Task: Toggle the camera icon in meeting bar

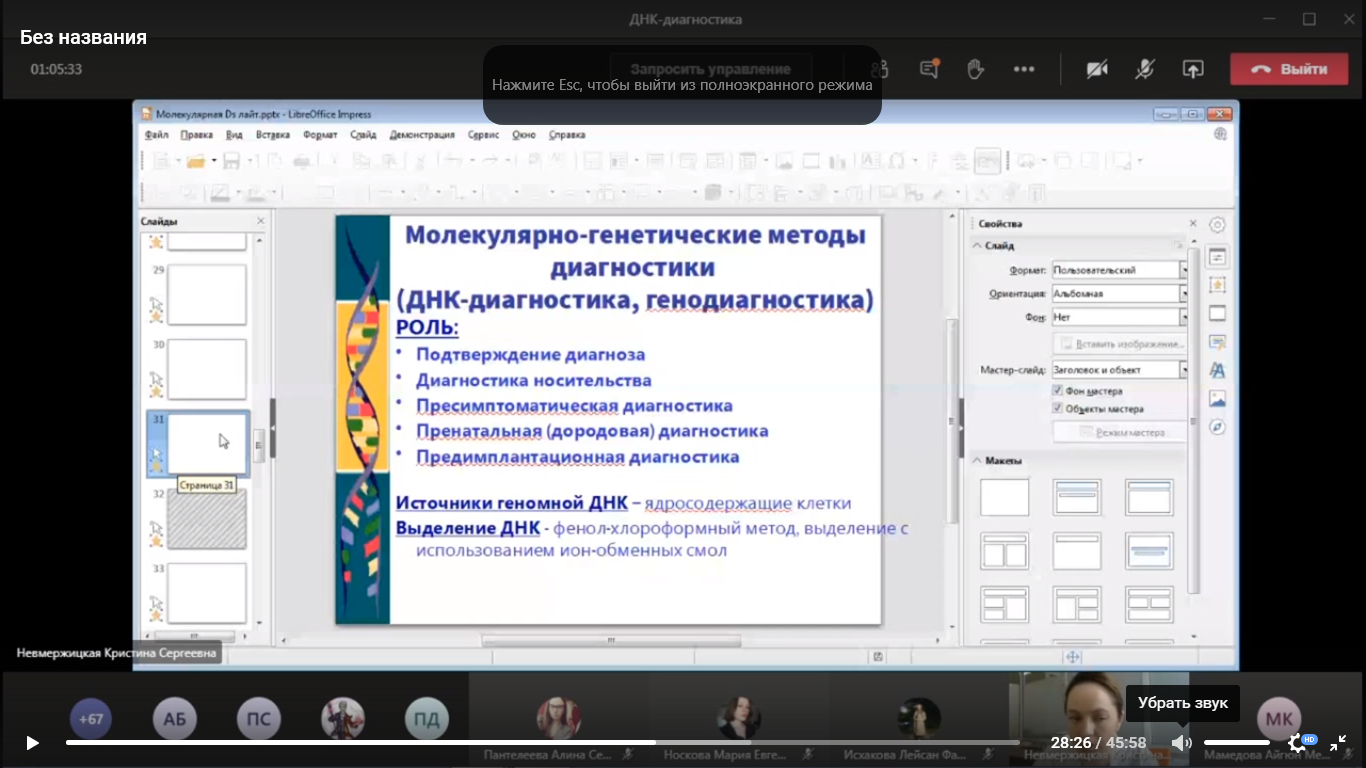Action: 1098,69
